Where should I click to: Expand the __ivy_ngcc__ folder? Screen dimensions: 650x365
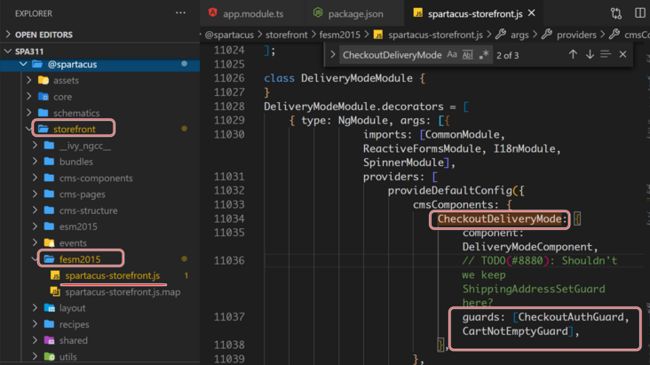click(35, 146)
